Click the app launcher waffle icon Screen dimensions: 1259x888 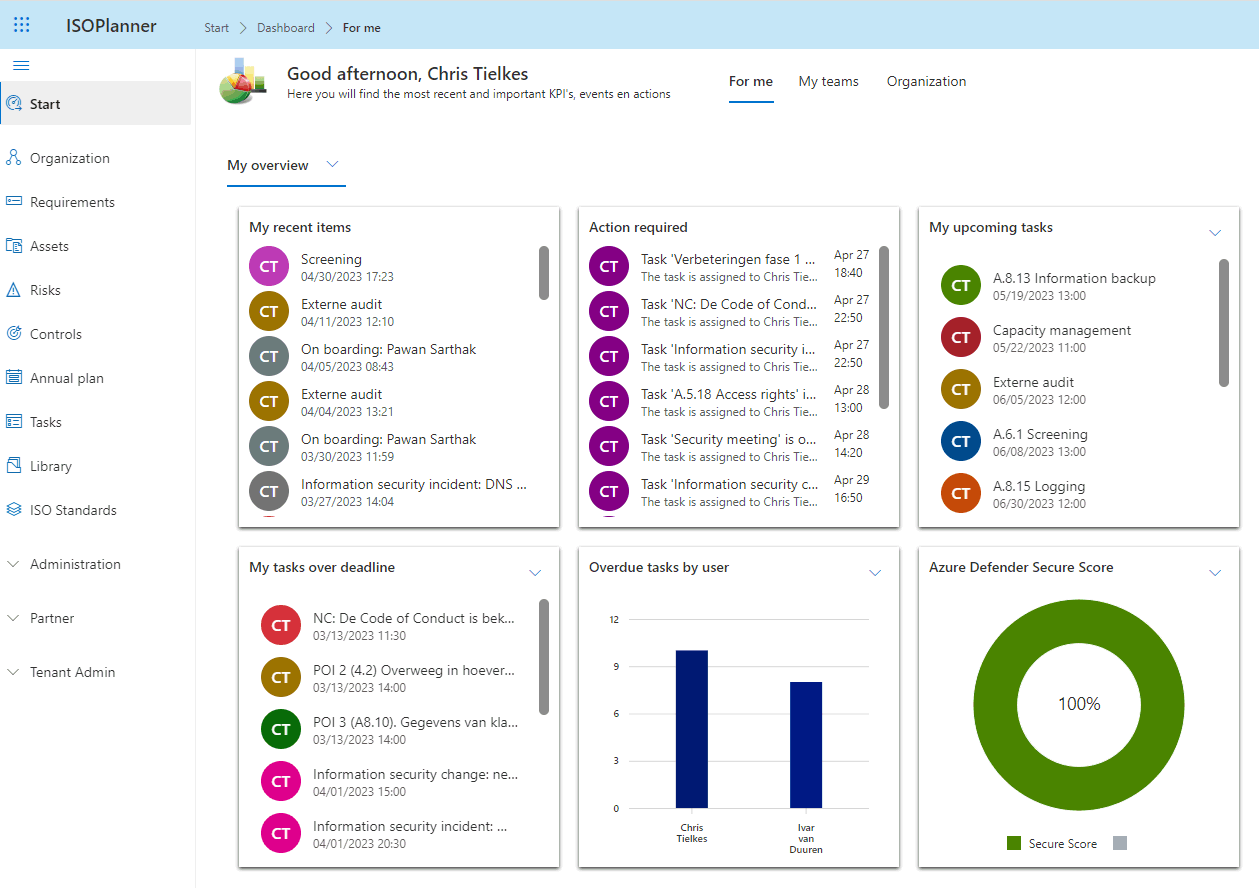[x=21, y=25]
